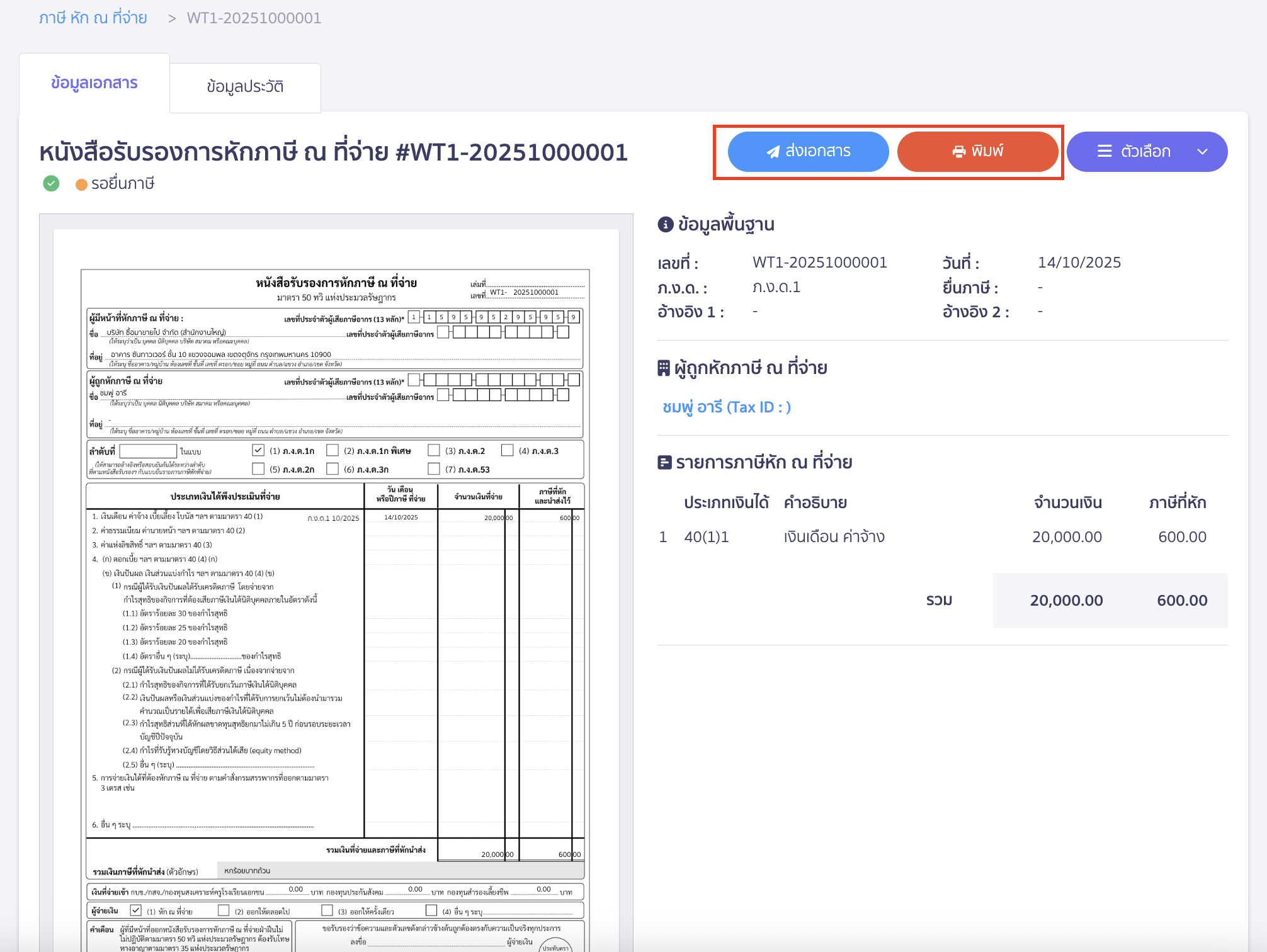Check the ออกให้ตลอดไป checkbox under ผู้จ่ายเงิน
The height and width of the screenshot is (952, 1267).
coord(224,910)
